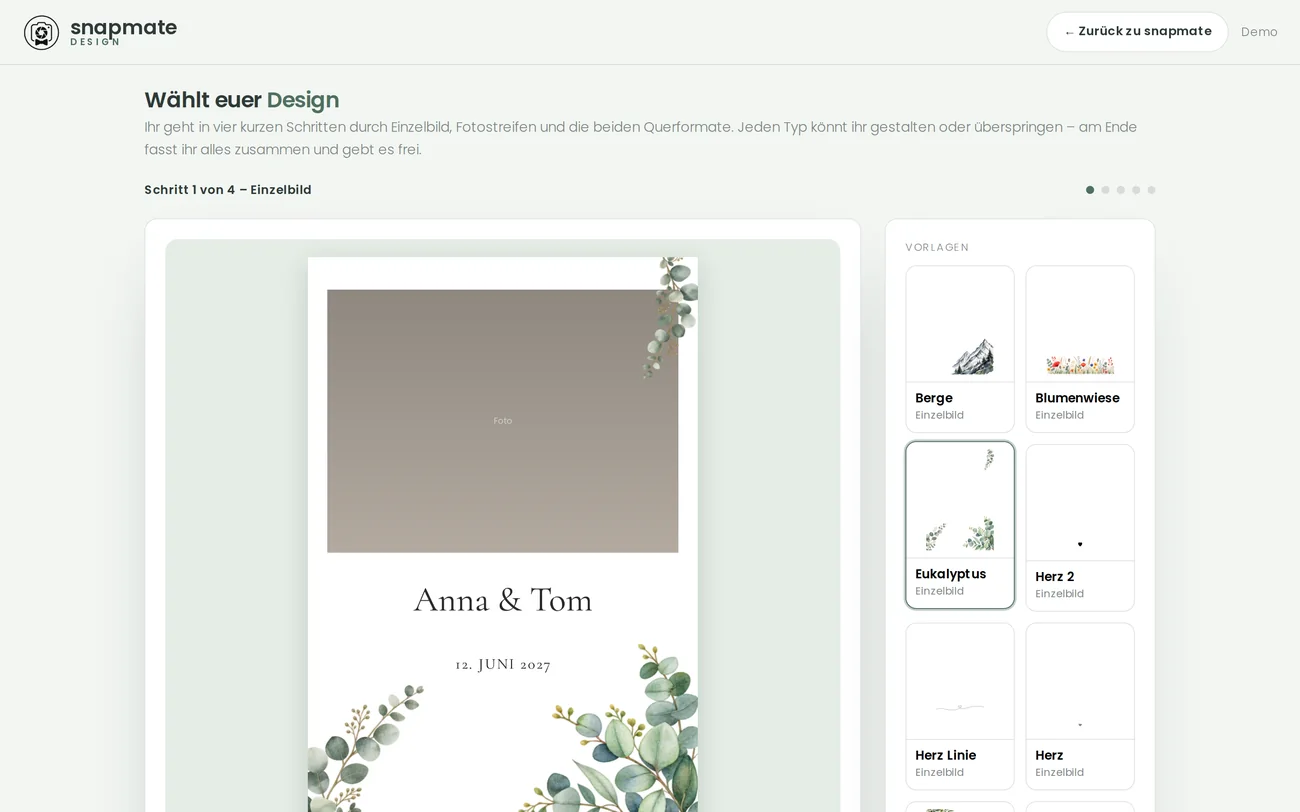Click the Foto placeholder in preview

(503, 421)
